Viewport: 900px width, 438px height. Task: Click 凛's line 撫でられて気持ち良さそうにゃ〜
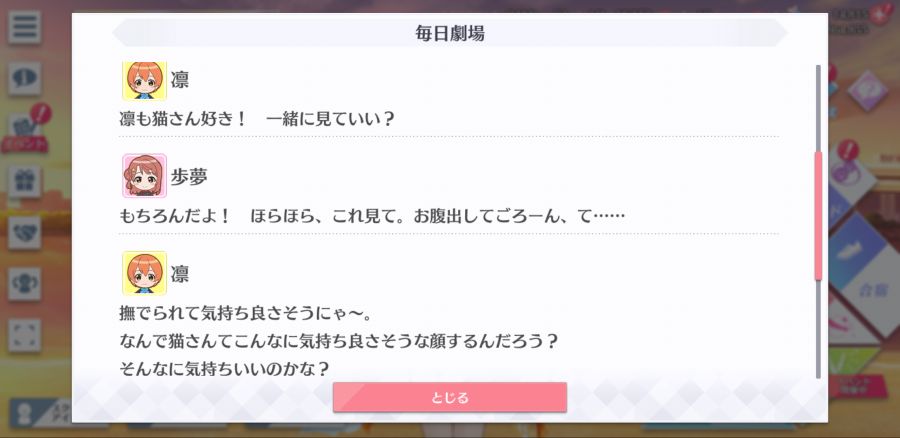(x=247, y=313)
